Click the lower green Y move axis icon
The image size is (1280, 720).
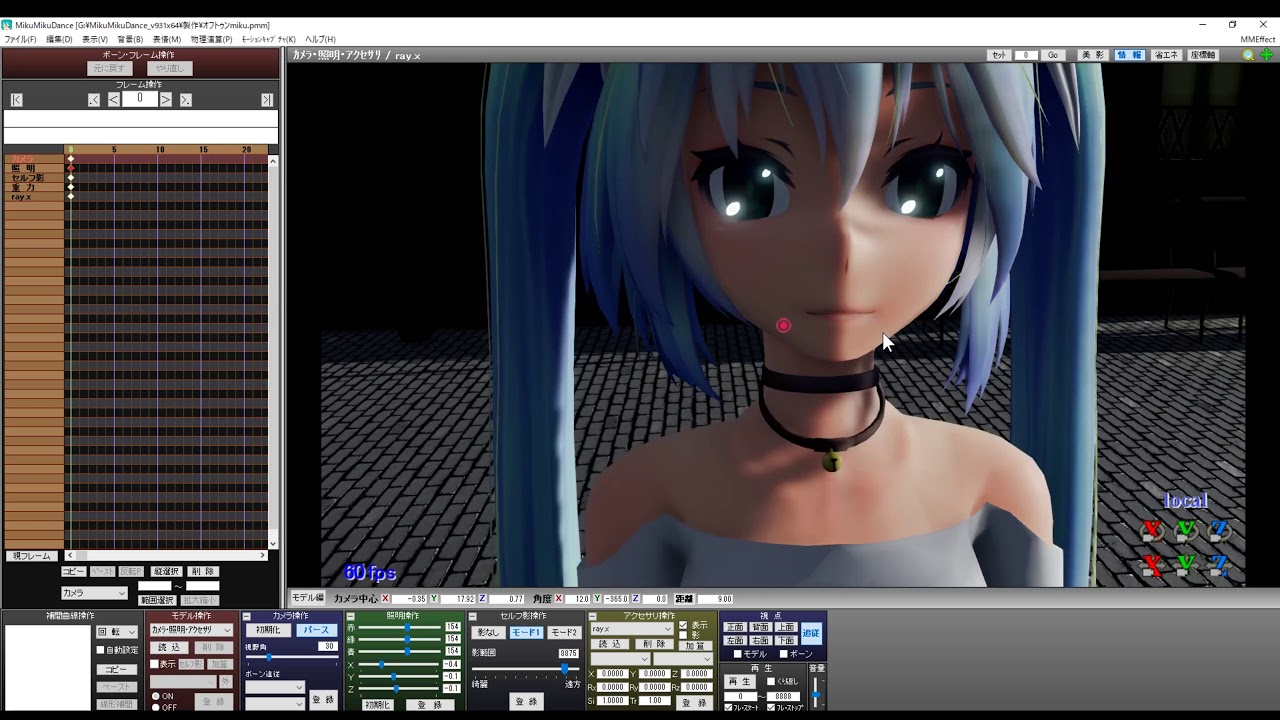[1186, 565]
